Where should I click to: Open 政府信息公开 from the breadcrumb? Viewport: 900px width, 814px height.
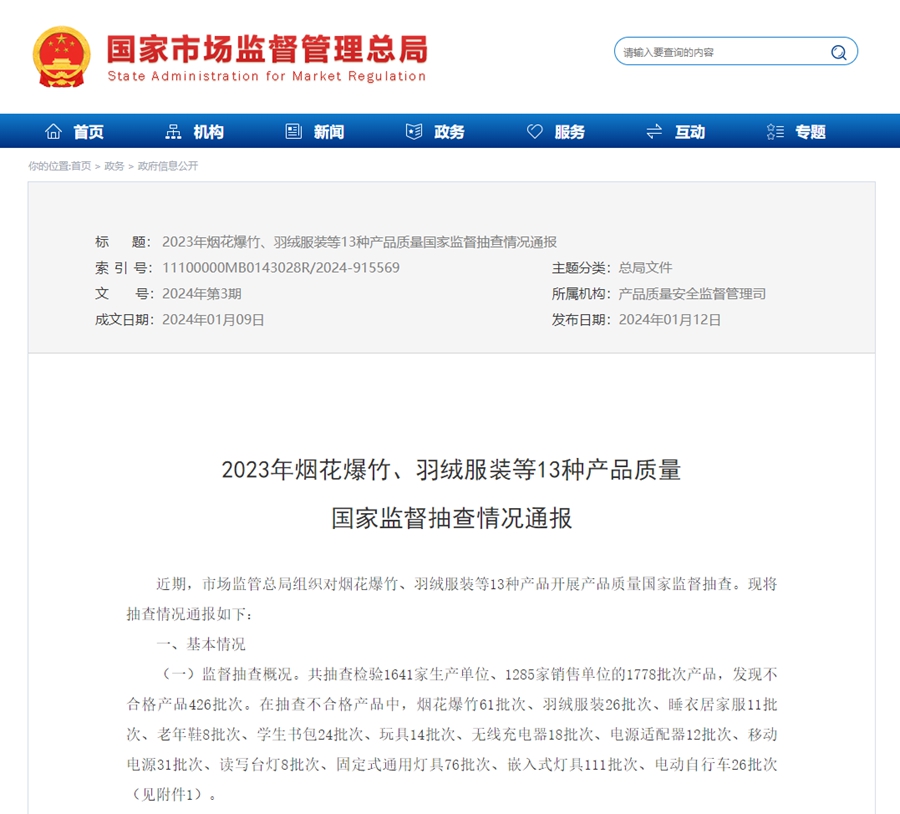click(168, 167)
